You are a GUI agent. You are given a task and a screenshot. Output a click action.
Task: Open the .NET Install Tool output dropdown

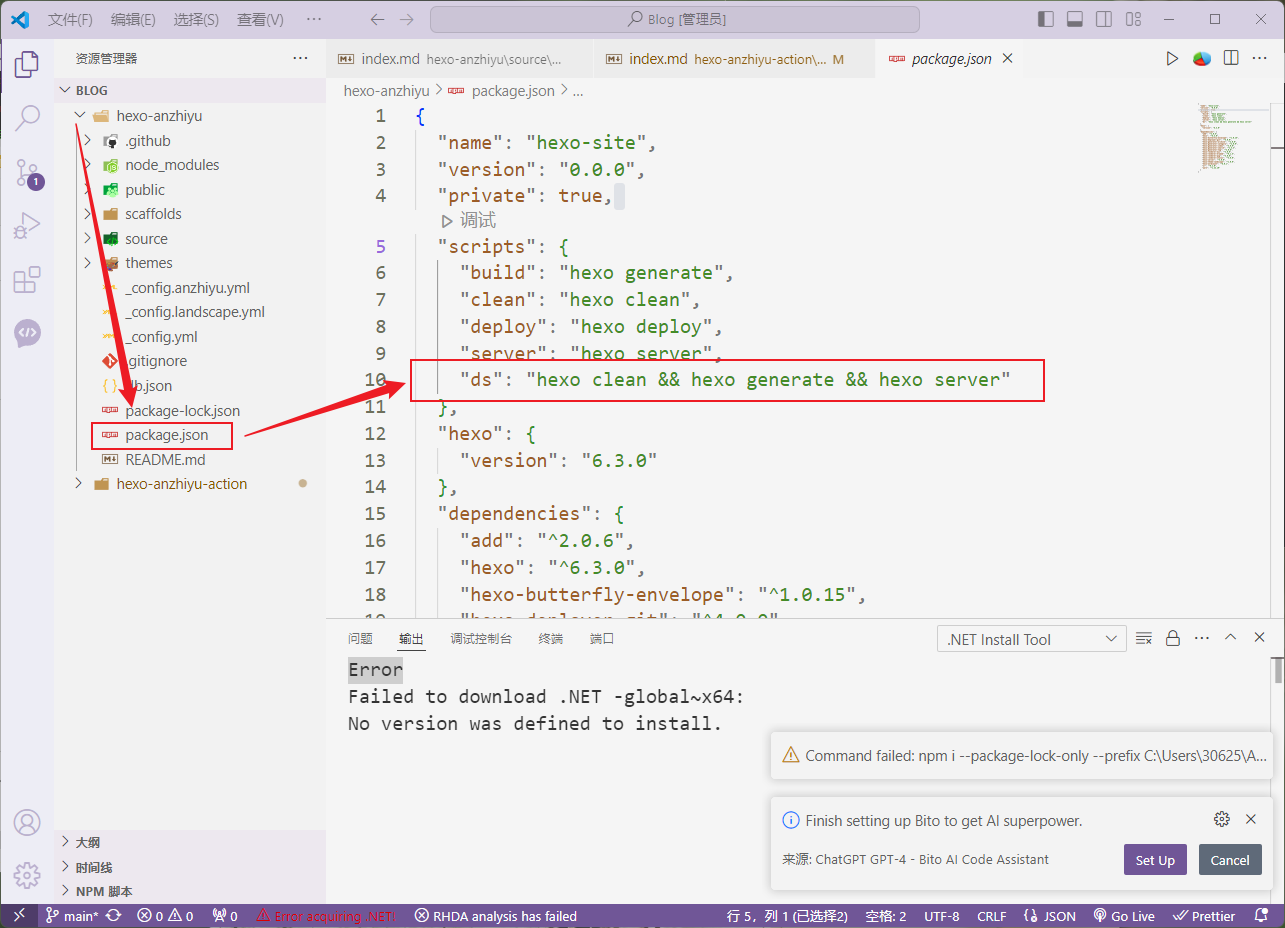point(1031,639)
